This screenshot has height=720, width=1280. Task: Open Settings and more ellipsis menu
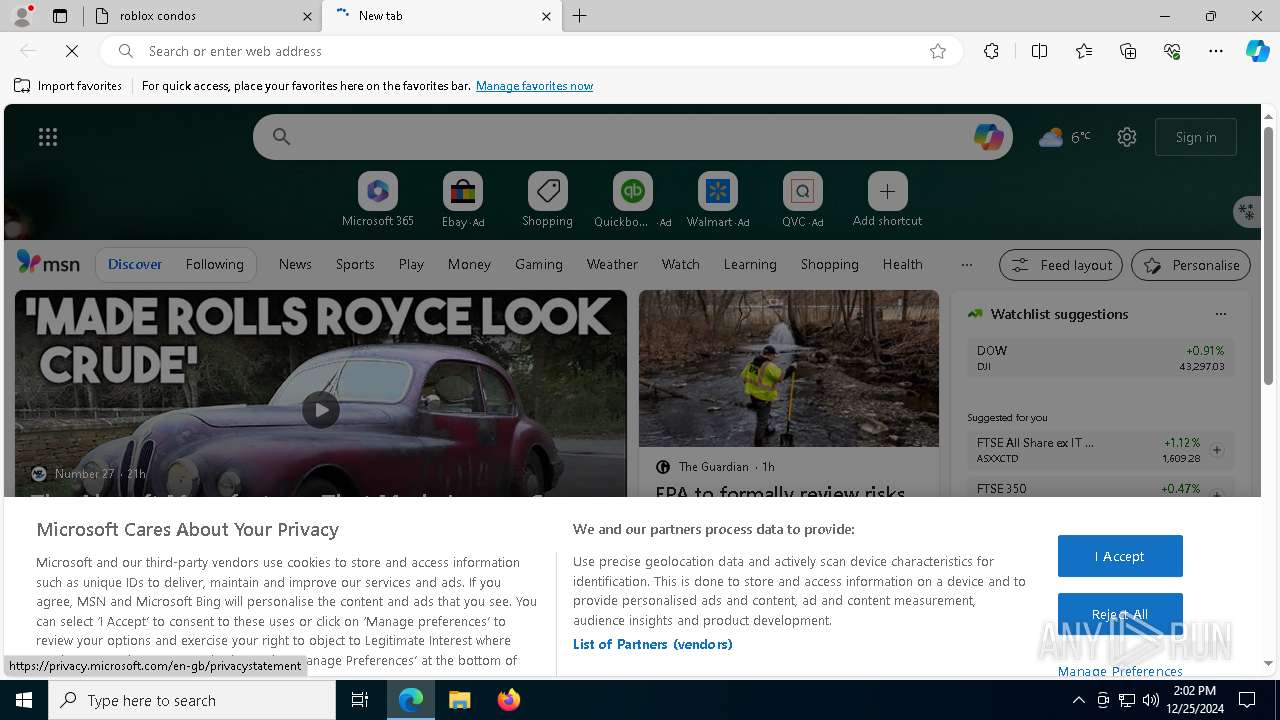point(1216,51)
